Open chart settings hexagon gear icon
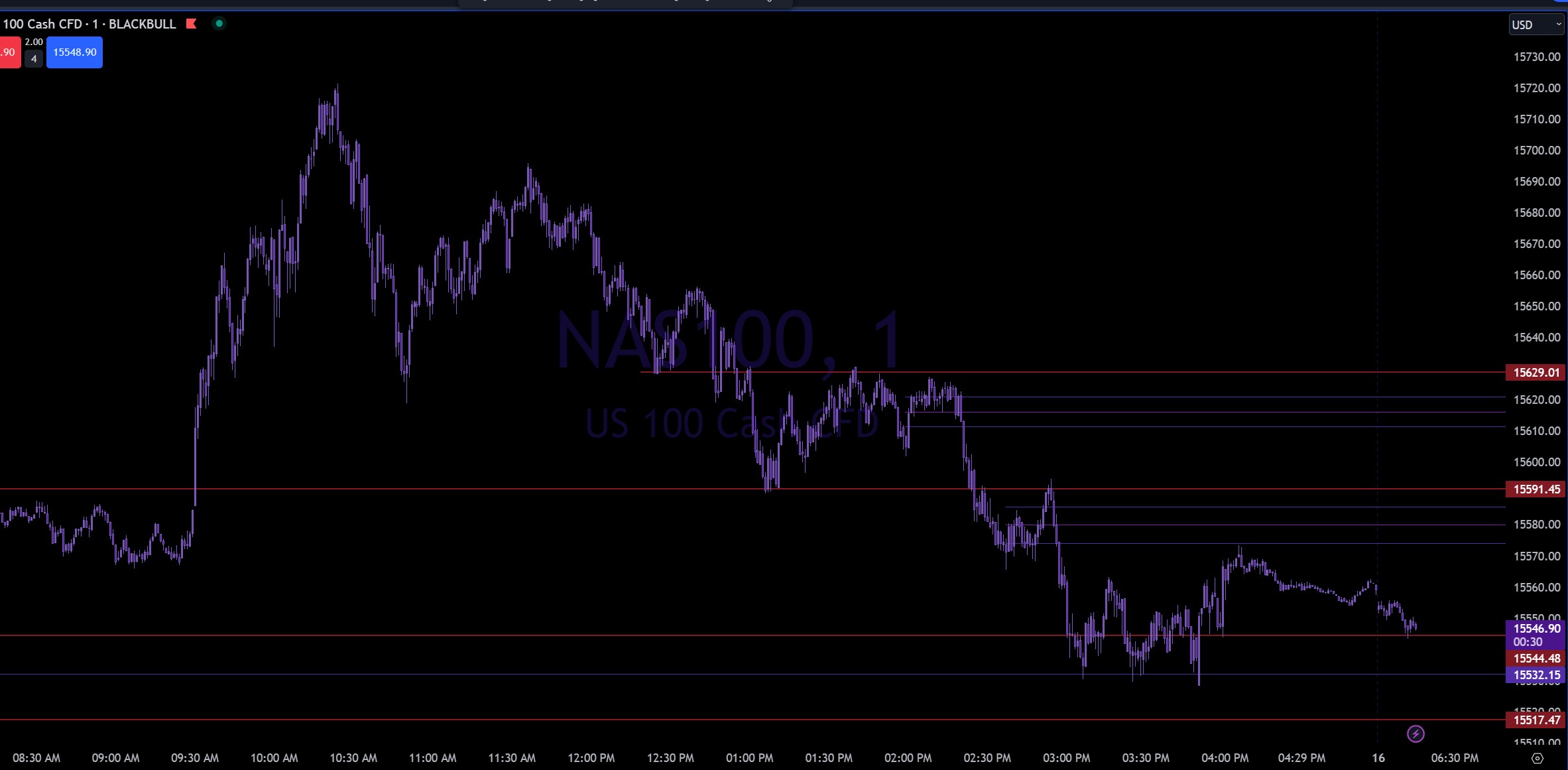 click(1537, 758)
